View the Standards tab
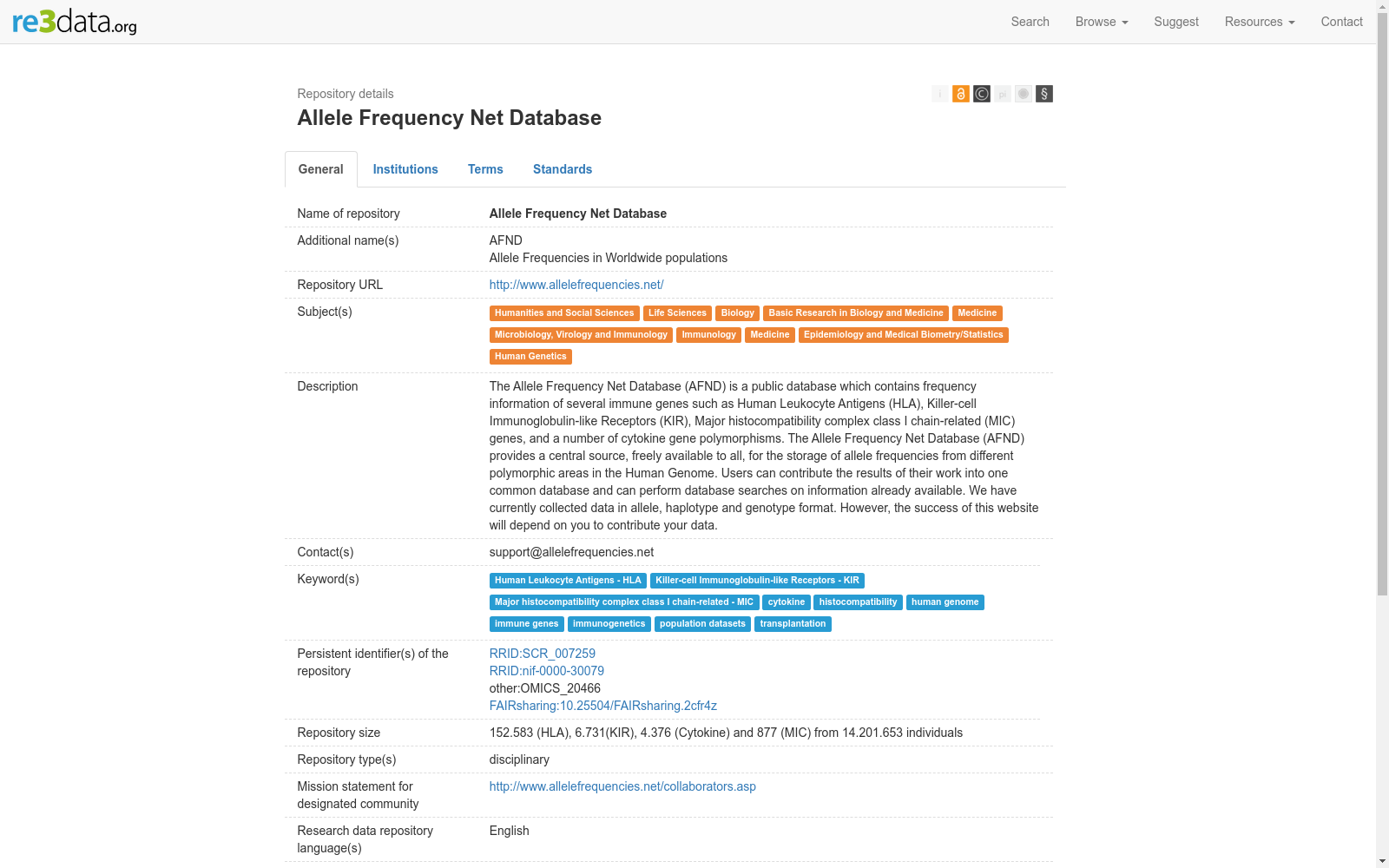1389x868 pixels. pyautogui.click(x=563, y=169)
